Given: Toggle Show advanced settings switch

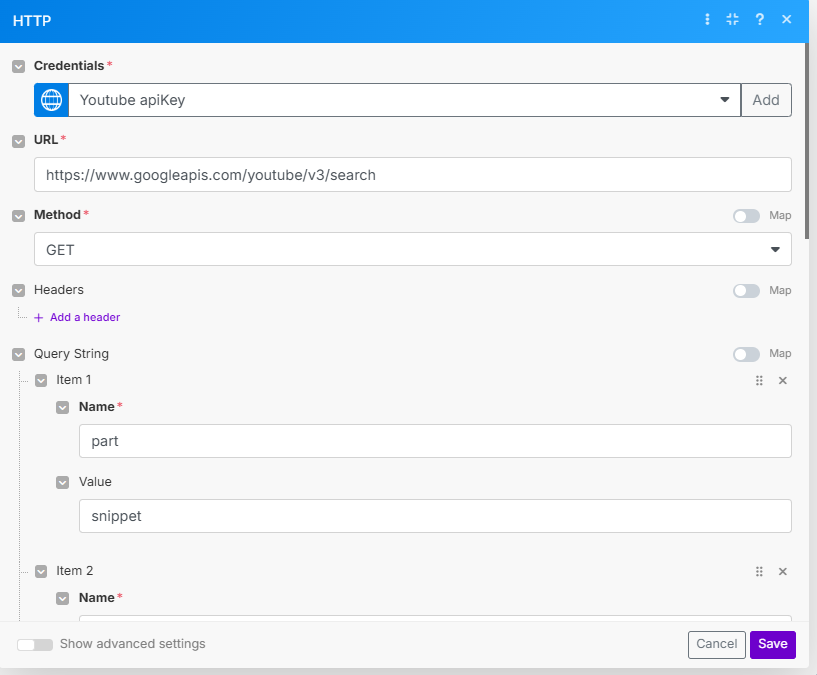Looking at the screenshot, I should tap(35, 645).
